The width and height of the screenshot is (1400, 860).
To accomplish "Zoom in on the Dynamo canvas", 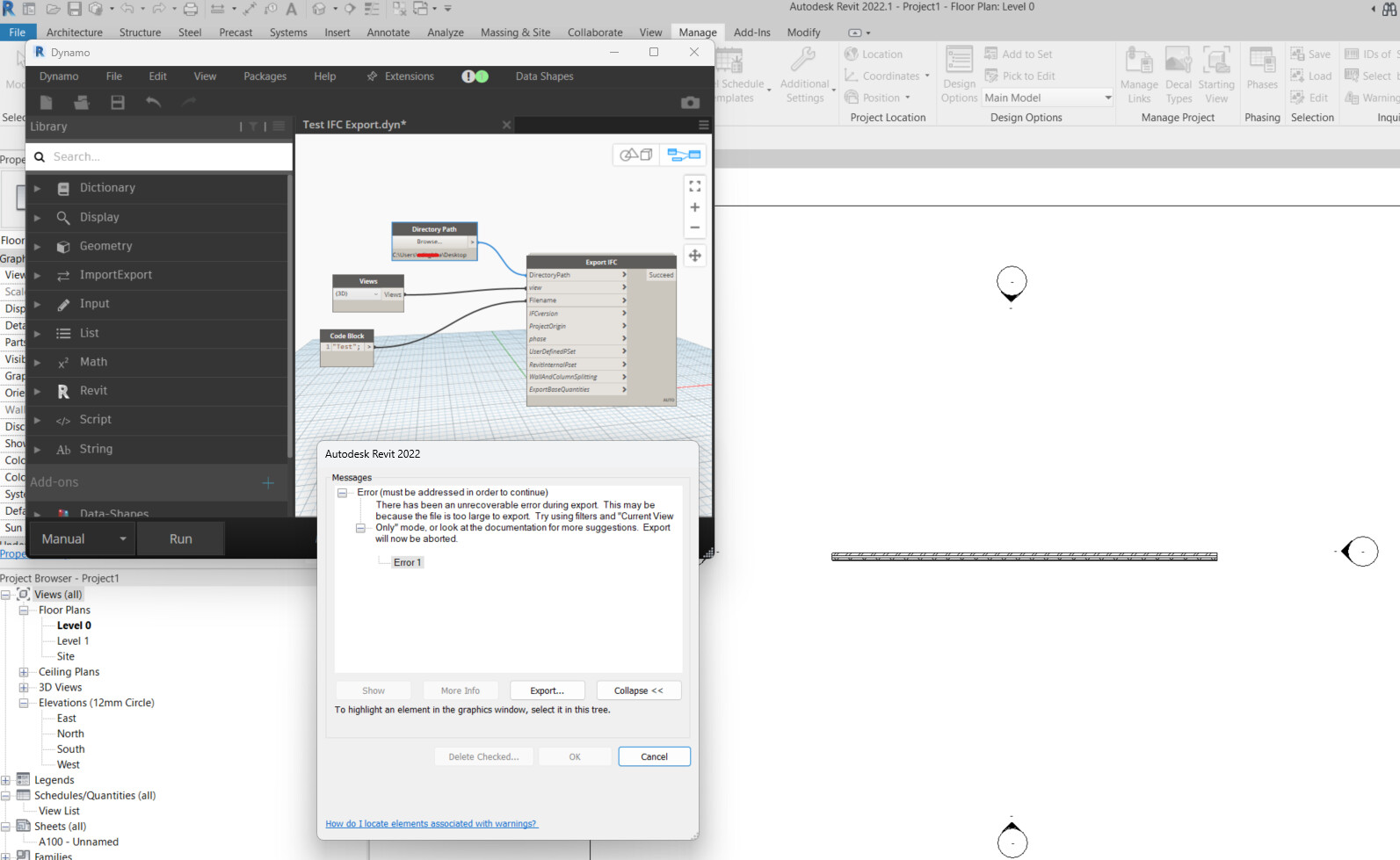I will 695,207.
